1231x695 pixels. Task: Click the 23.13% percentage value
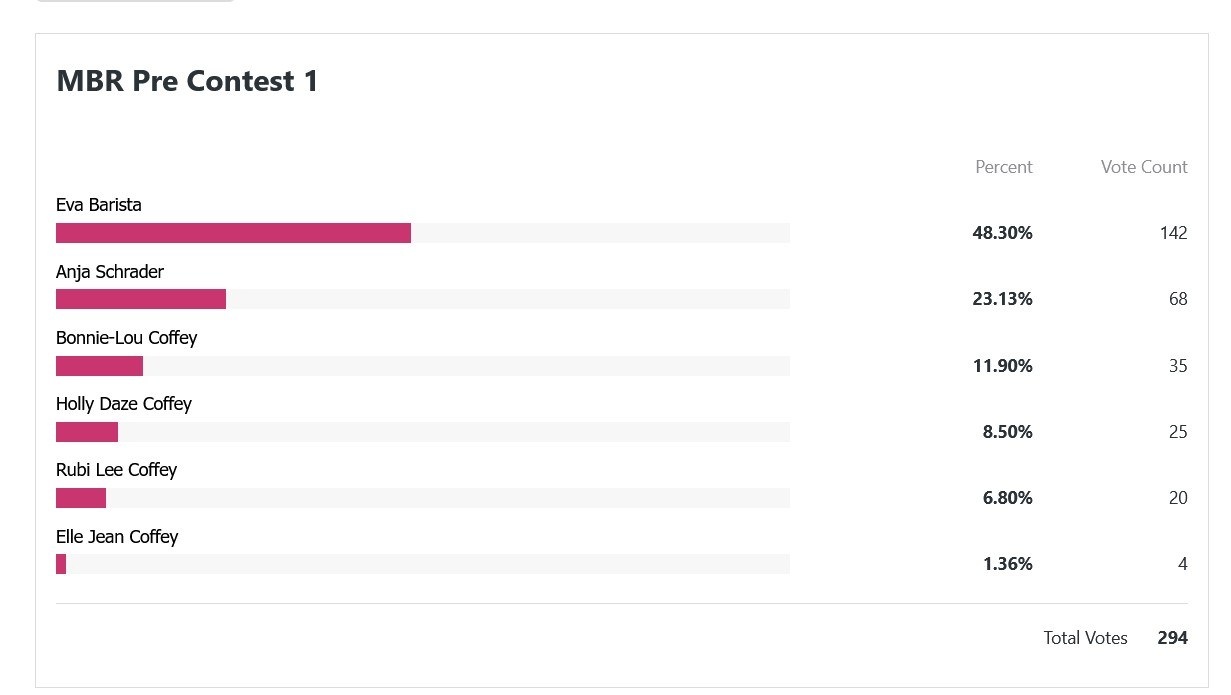pos(1002,299)
